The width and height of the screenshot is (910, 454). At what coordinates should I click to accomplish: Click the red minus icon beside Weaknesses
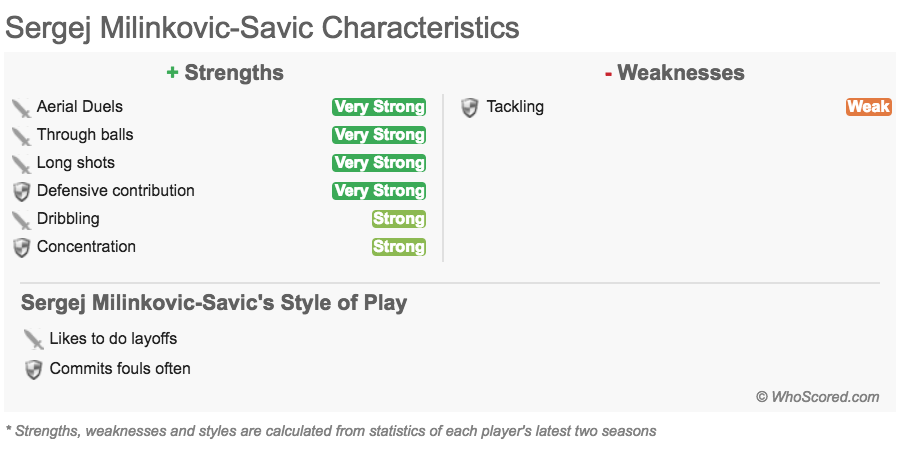608,74
